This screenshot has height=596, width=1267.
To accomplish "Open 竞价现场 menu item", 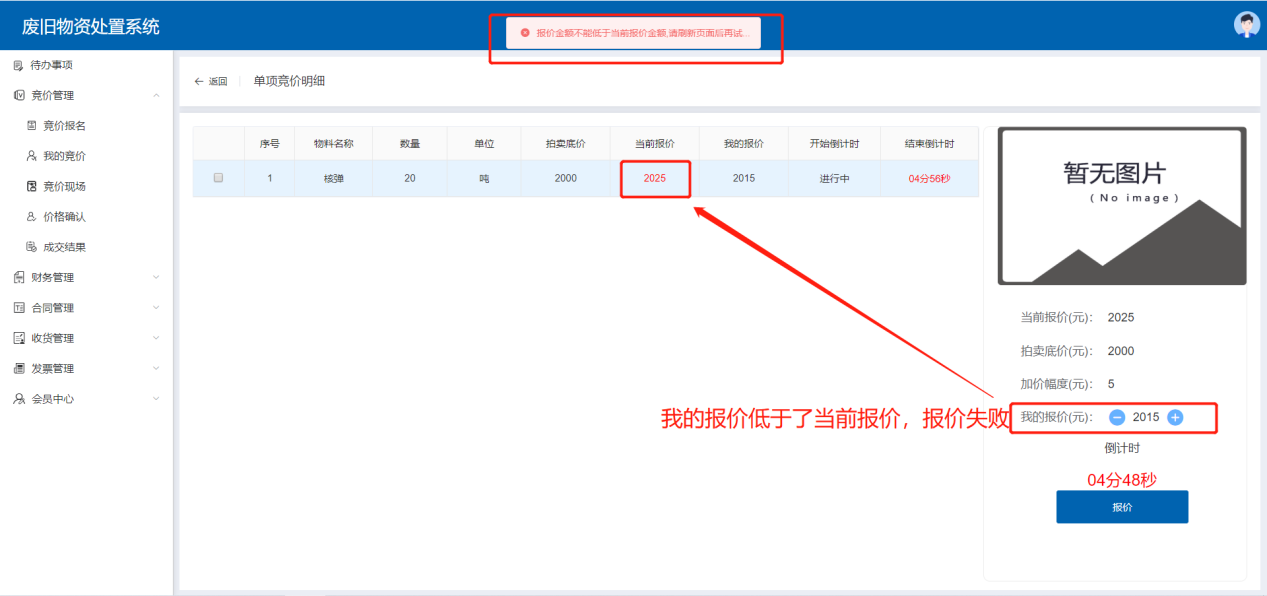I will (x=64, y=187).
